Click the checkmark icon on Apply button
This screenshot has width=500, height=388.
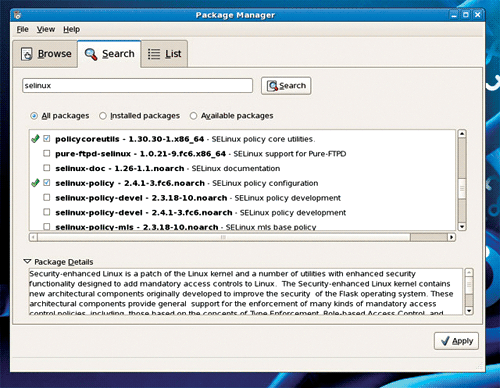[x=445, y=341]
